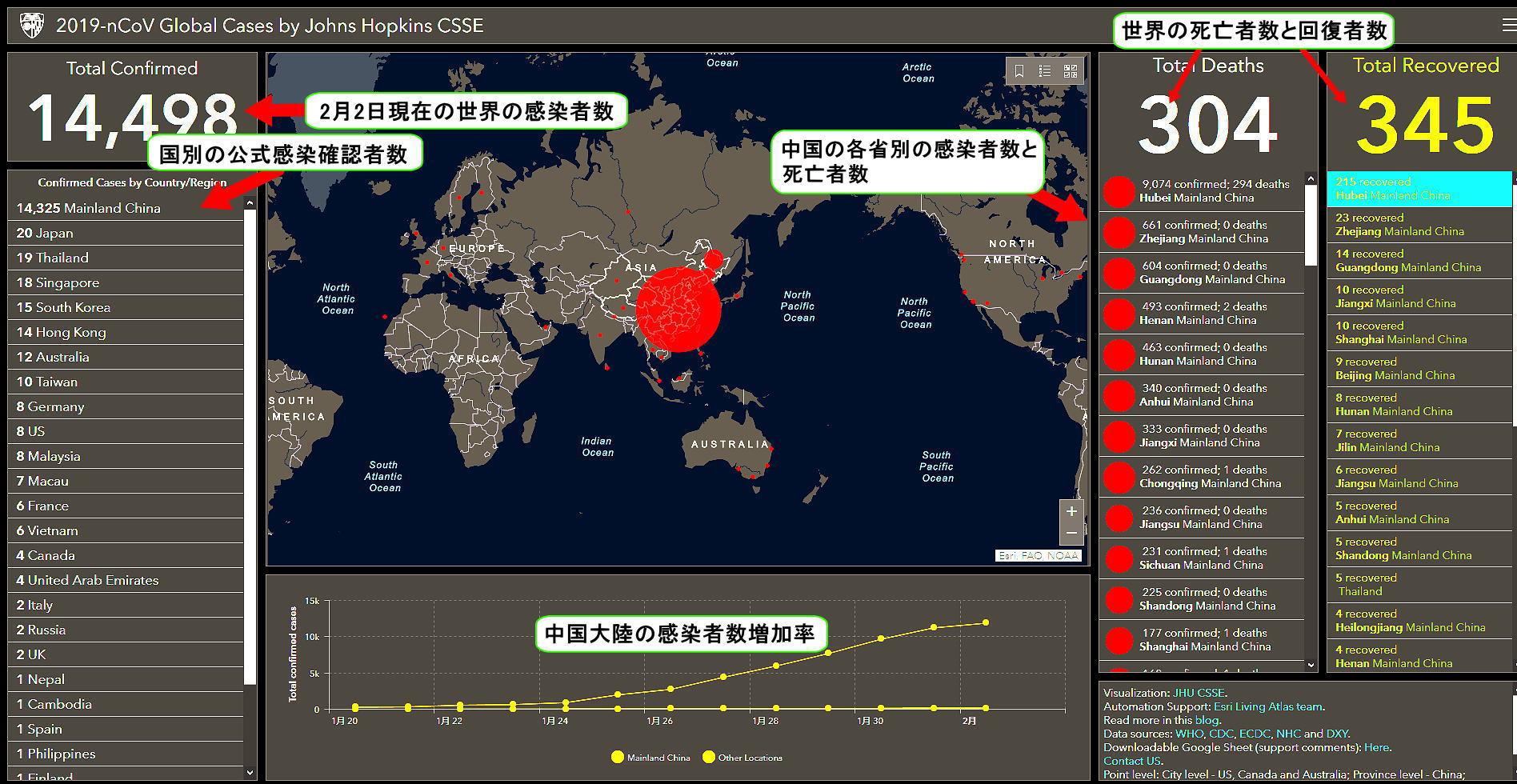The height and width of the screenshot is (784, 1517).
Task: Select 5 recovered Thailand row
Action: click(1419, 585)
